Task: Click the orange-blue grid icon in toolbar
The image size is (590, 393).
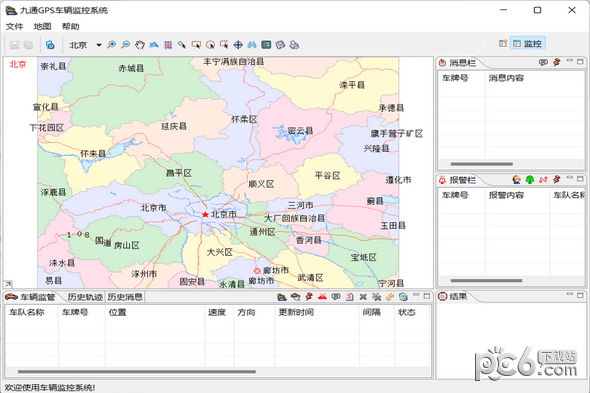Action: pyautogui.click(x=168, y=45)
